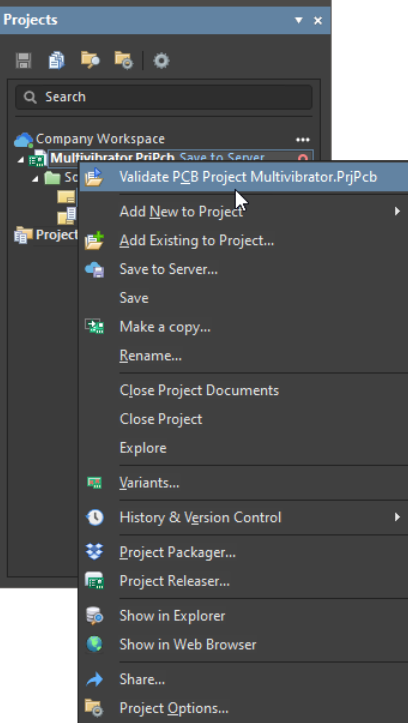Collapse the Multivibrator.PrjPcb tree node

[x=21, y=160]
